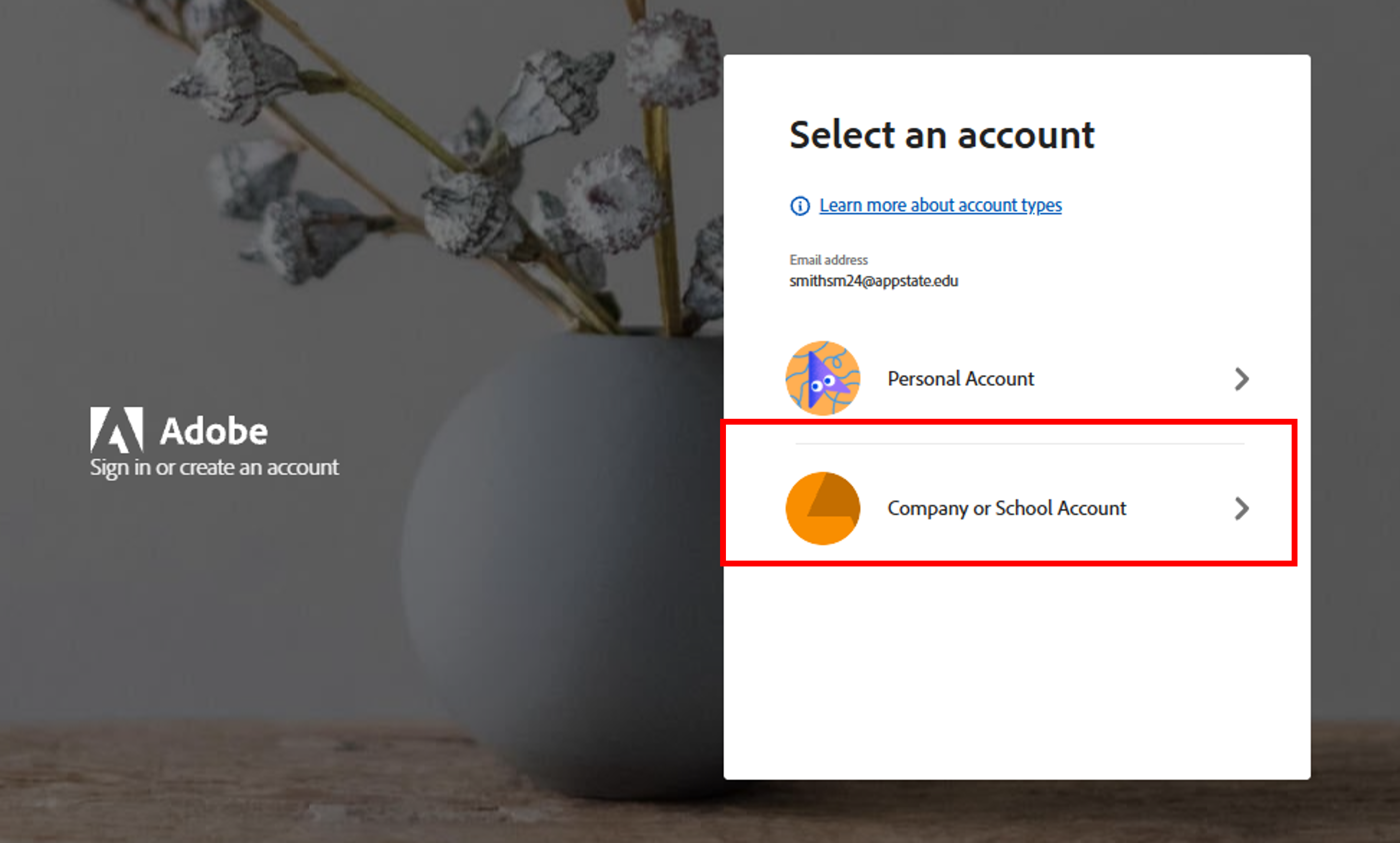This screenshot has width=1400, height=843.
Task: Click the info icon beside Learn more
Action: (x=800, y=206)
